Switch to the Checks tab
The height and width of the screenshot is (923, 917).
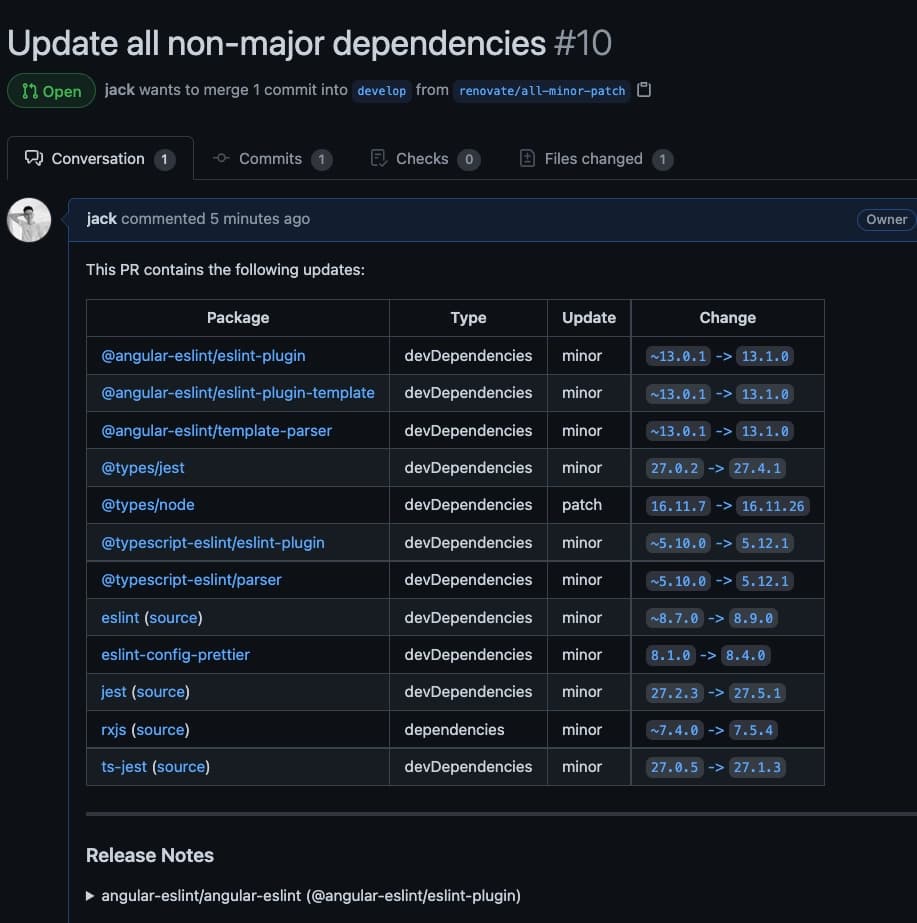pyautogui.click(x=425, y=158)
